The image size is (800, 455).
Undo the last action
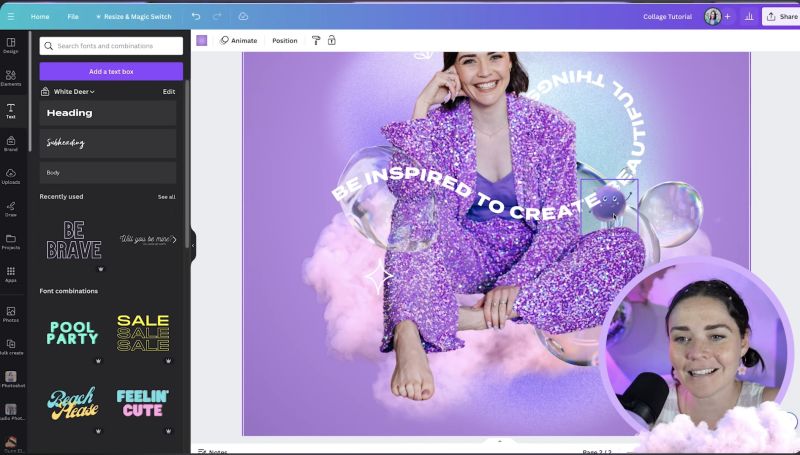[x=196, y=16]
